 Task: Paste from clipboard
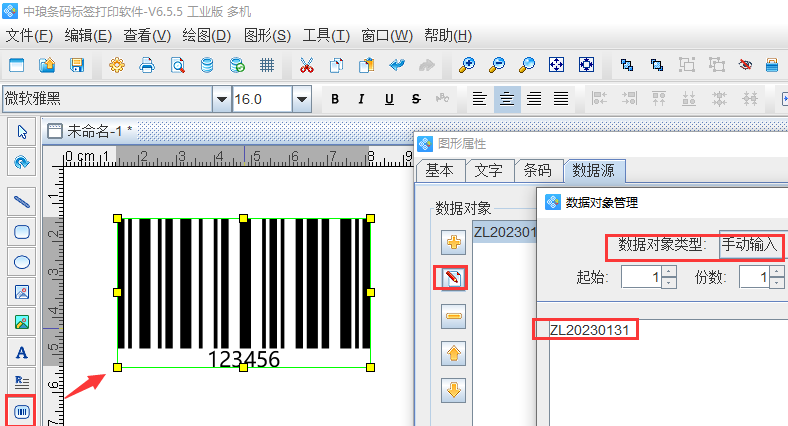click(x=366, y=65)
